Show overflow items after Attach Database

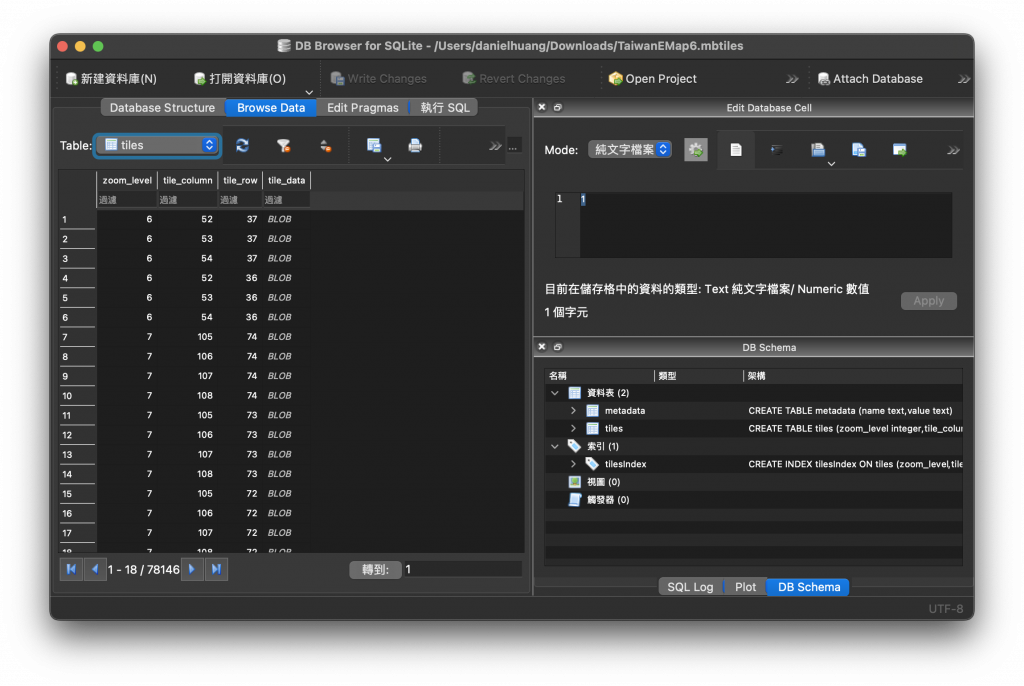pyautogui.click(x=964, y=79)
